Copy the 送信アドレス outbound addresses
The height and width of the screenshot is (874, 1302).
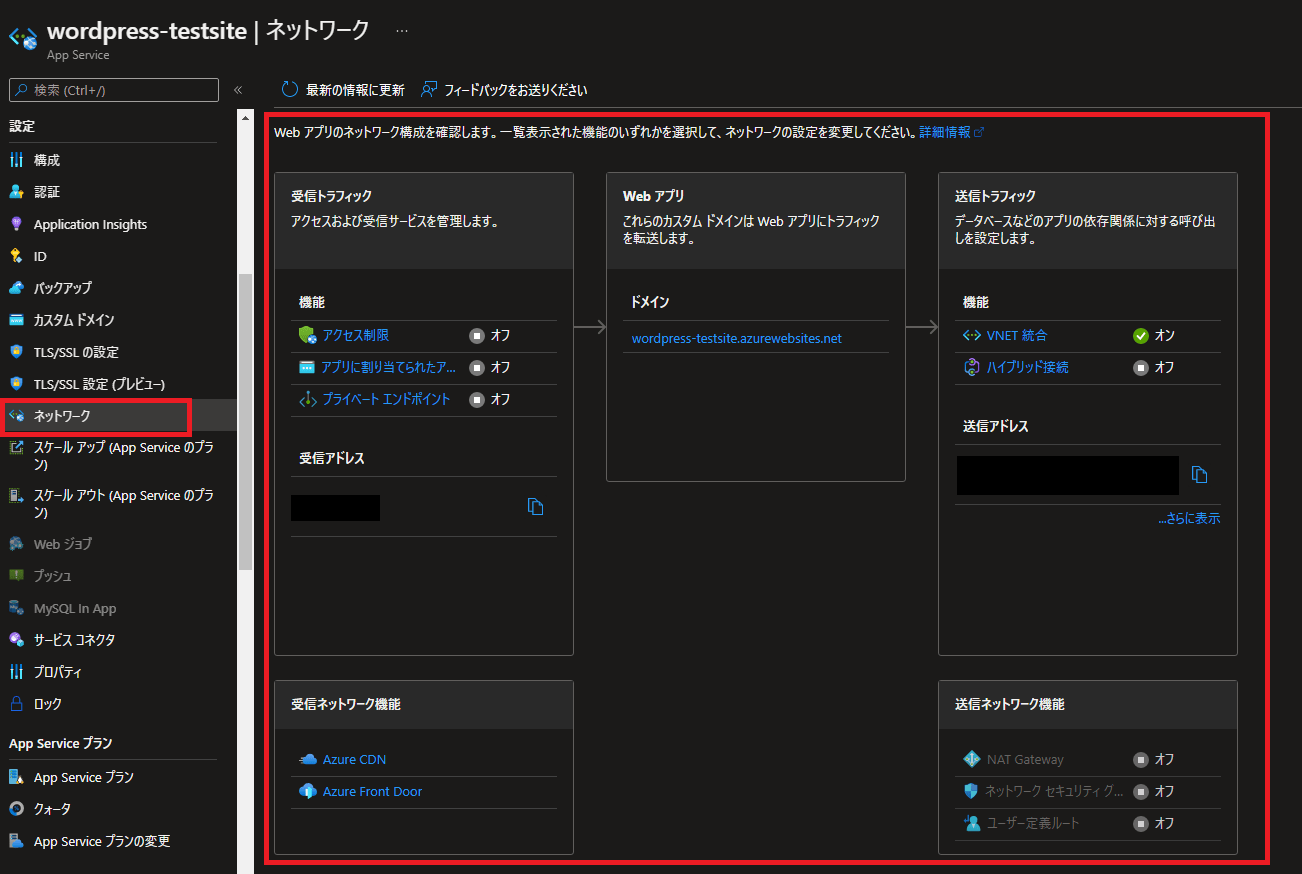[x=1200, y=475]
